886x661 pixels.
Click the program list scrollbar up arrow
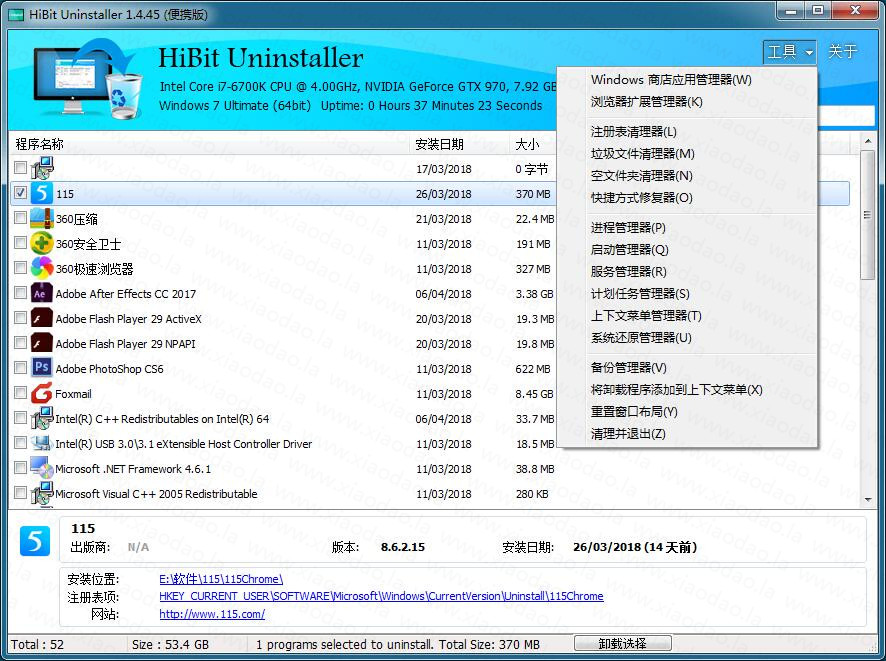click(868, 140)
